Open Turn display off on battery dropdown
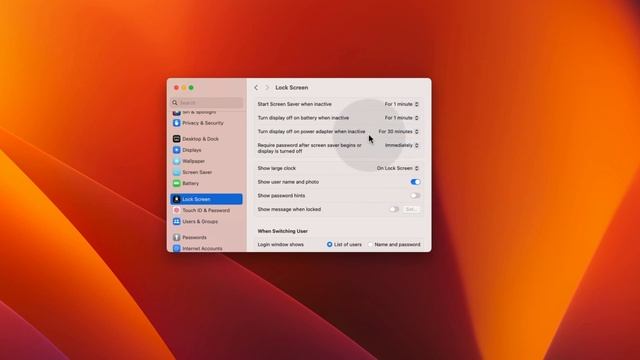 [402, 118]
